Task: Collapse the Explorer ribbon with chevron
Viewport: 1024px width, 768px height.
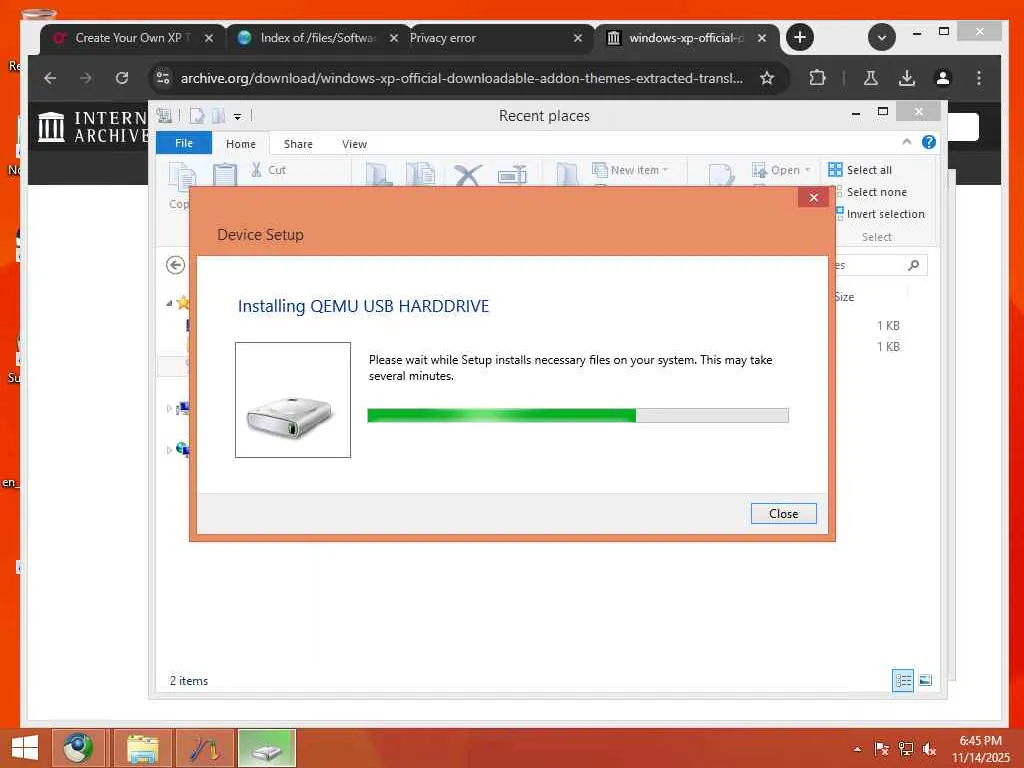Action: [906, 142]
